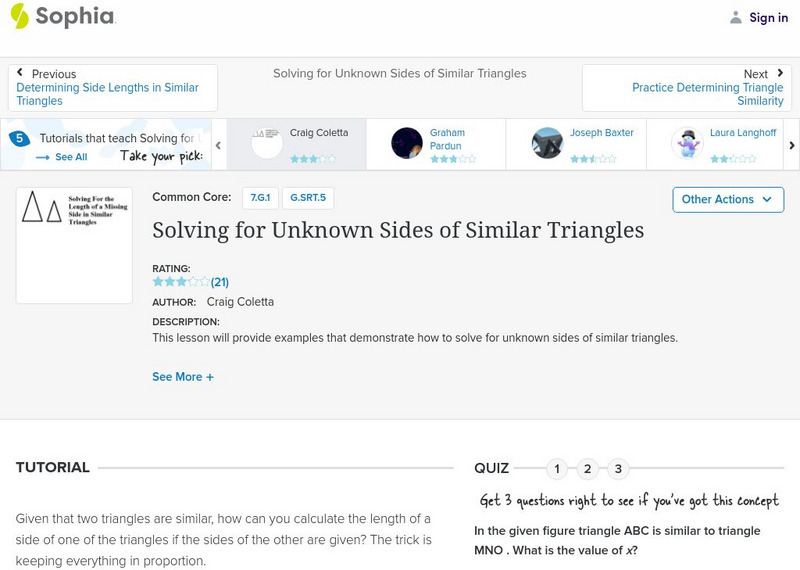Open the similar triangles lesson thumbnail
The height and width of the screenshot is (570, 800).
(x=74, y=245)
